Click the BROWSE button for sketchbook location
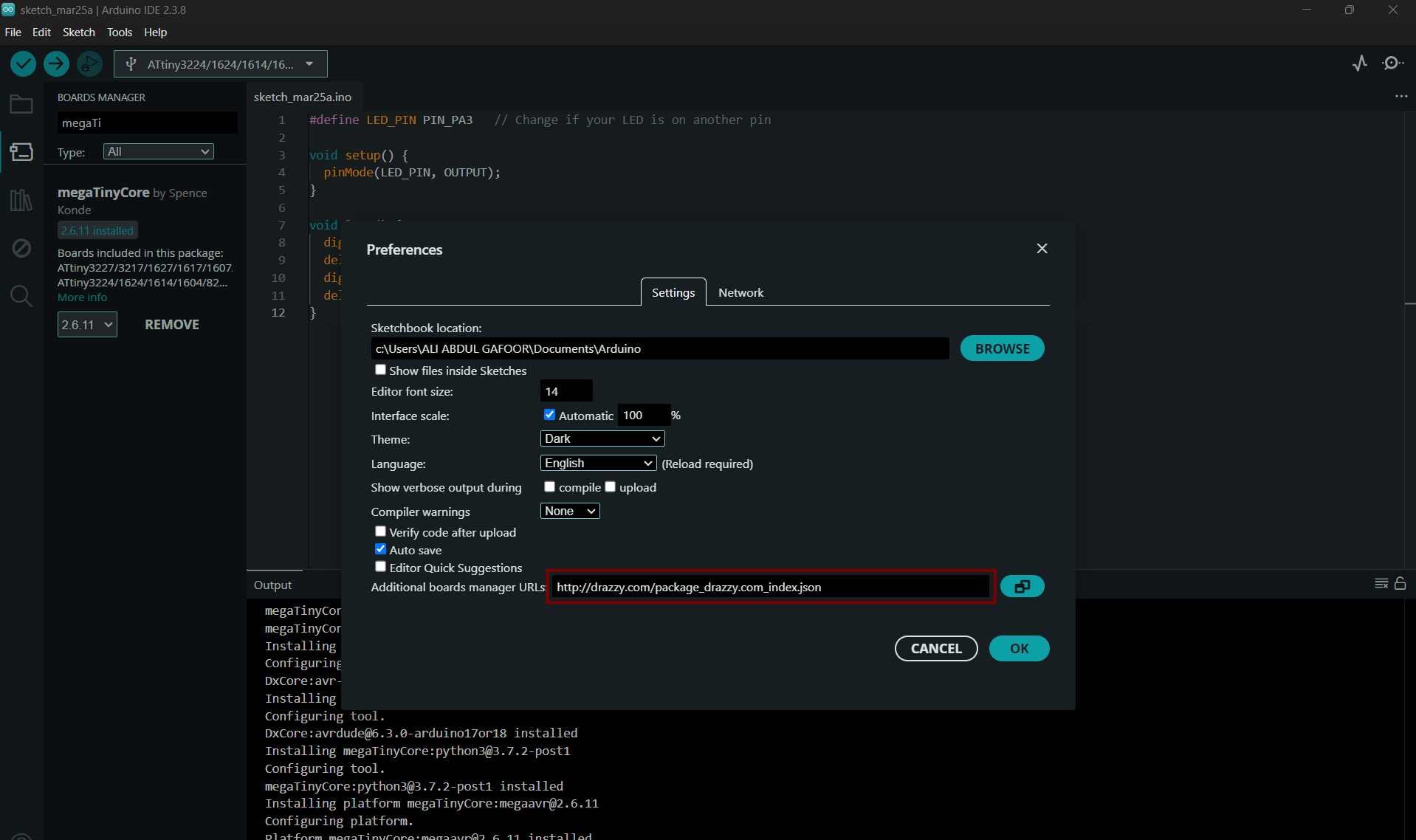The height and width of the screenshot is (840, 1416). (1002, 348)
